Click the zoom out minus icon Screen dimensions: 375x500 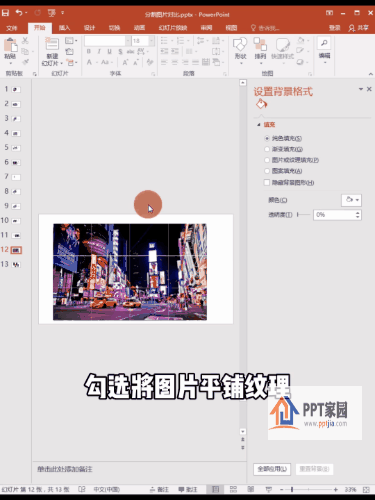pyautogui.click(x=282, y=489)
